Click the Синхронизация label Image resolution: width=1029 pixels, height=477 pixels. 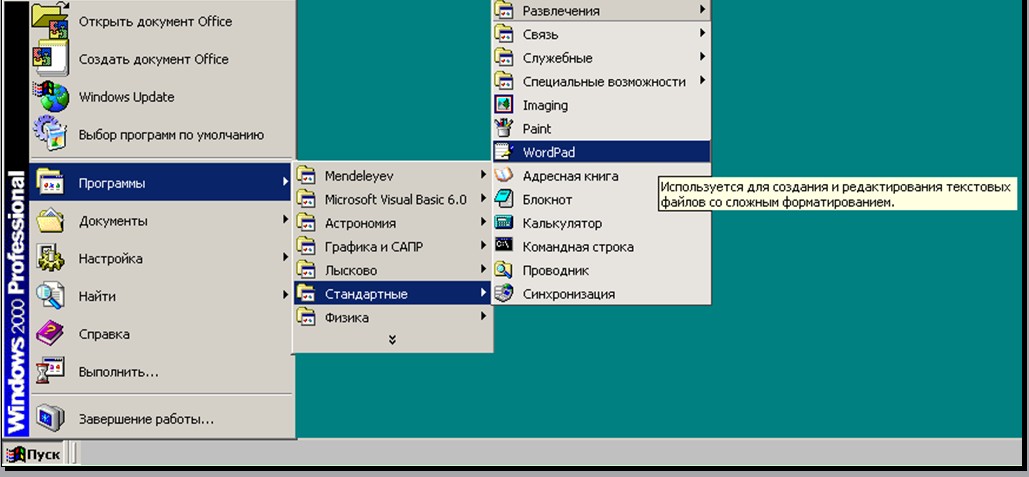coord(569,295)
